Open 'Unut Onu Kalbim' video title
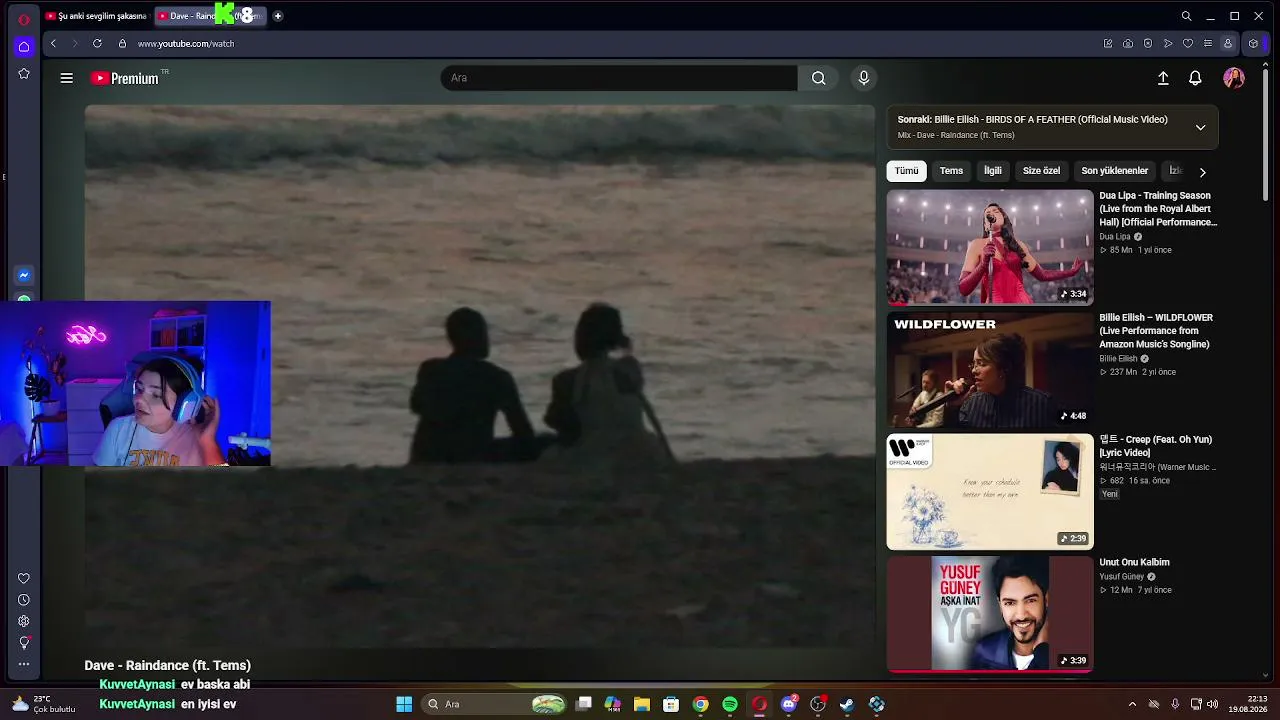This screenshot has height=720, width=1280. tap(1134, 562)
